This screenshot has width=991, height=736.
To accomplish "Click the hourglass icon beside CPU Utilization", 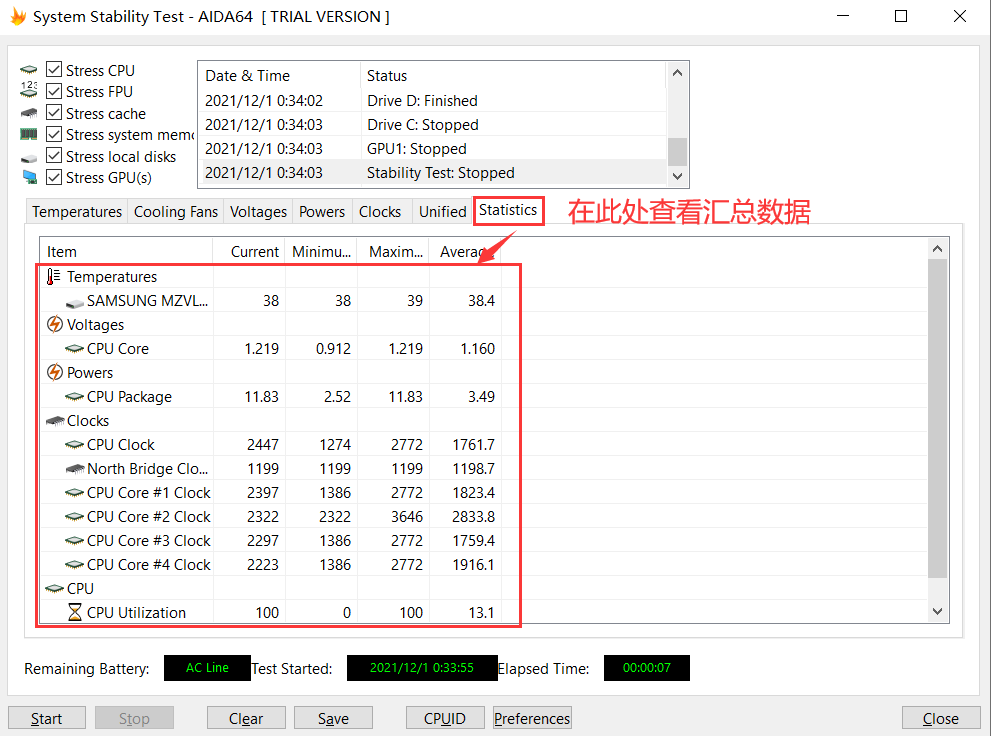I will tap(75, 613).
